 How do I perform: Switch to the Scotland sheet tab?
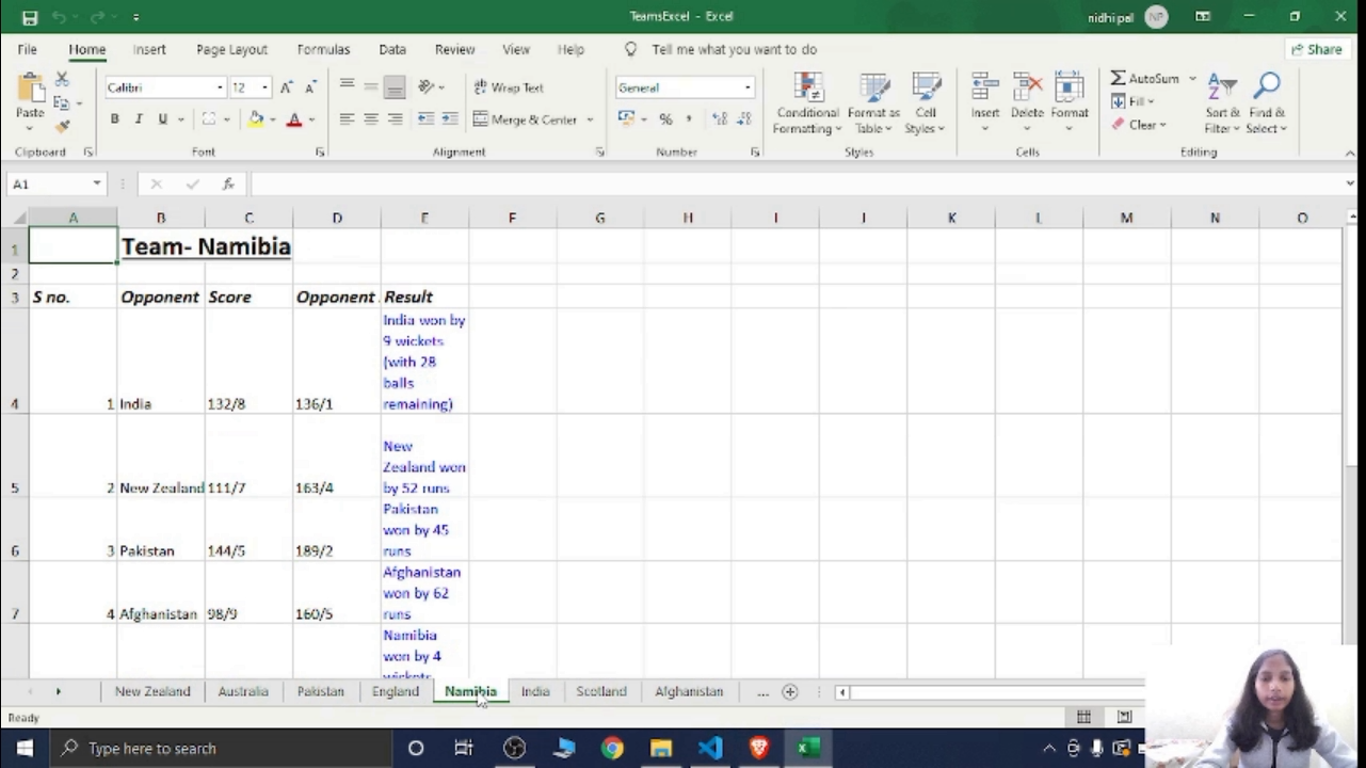600,691
